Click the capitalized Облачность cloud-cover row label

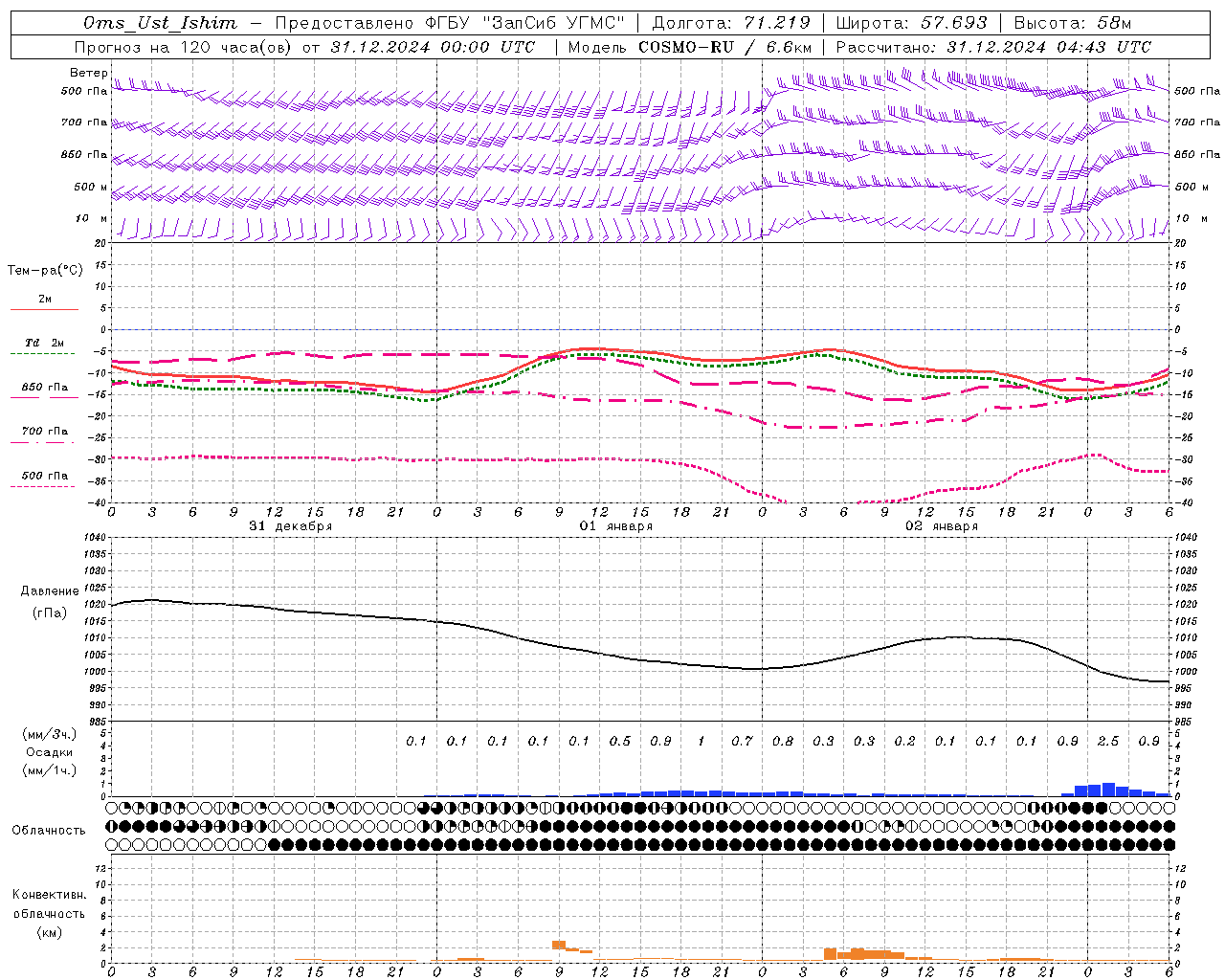49,830
